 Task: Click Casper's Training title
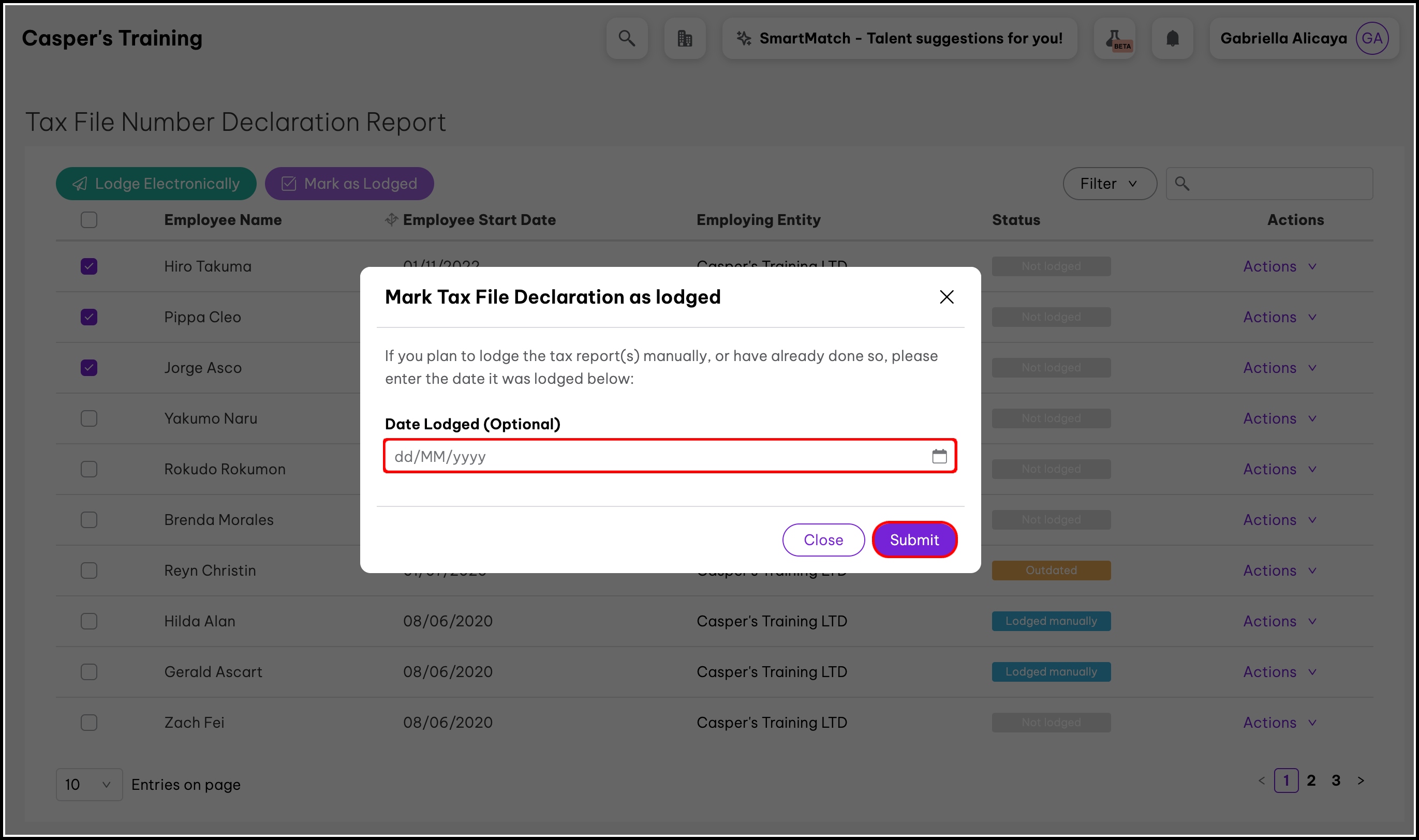click(x=112, y=38)
